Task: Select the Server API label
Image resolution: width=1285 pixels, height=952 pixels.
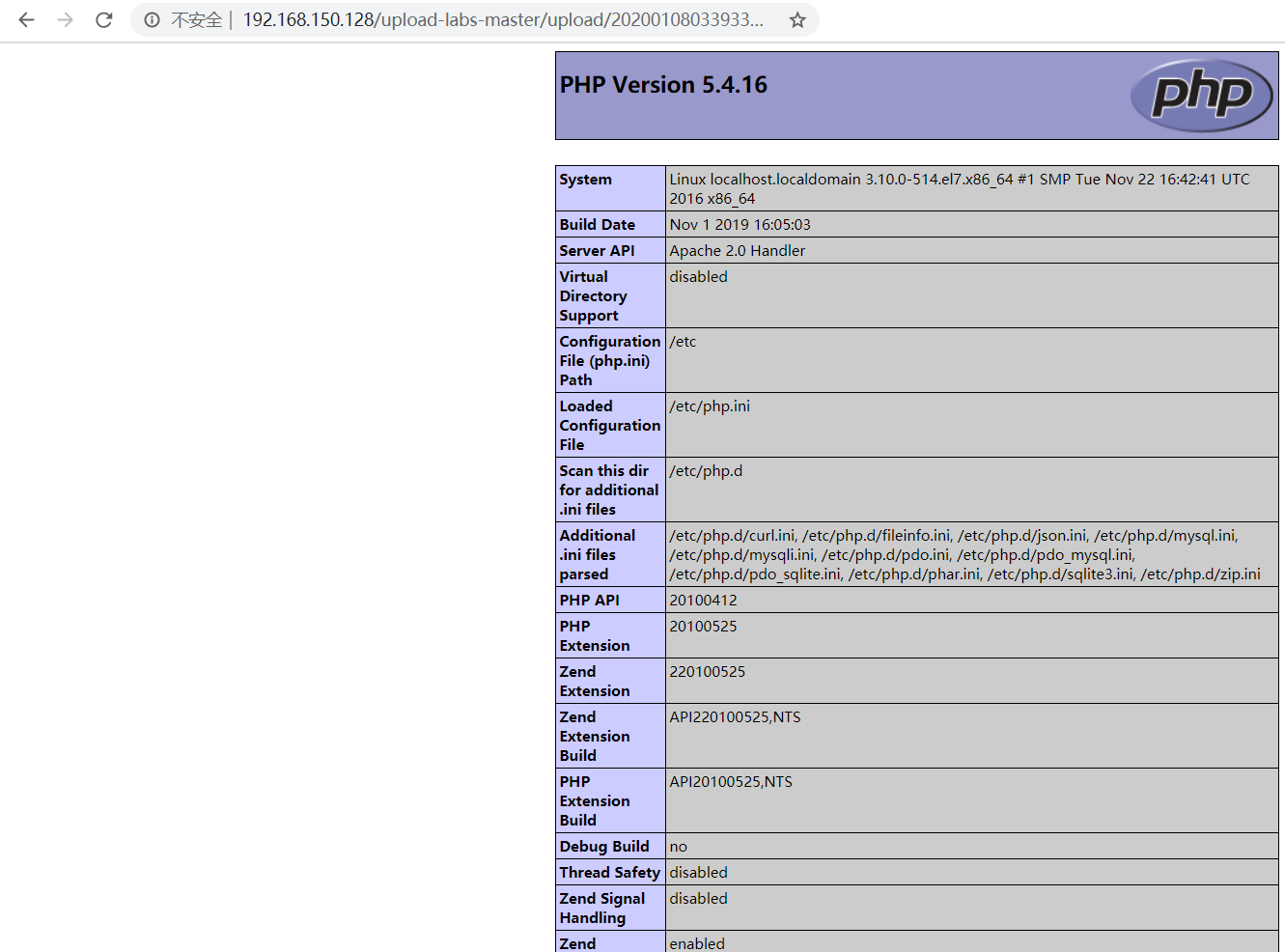Action: [598, 251]
